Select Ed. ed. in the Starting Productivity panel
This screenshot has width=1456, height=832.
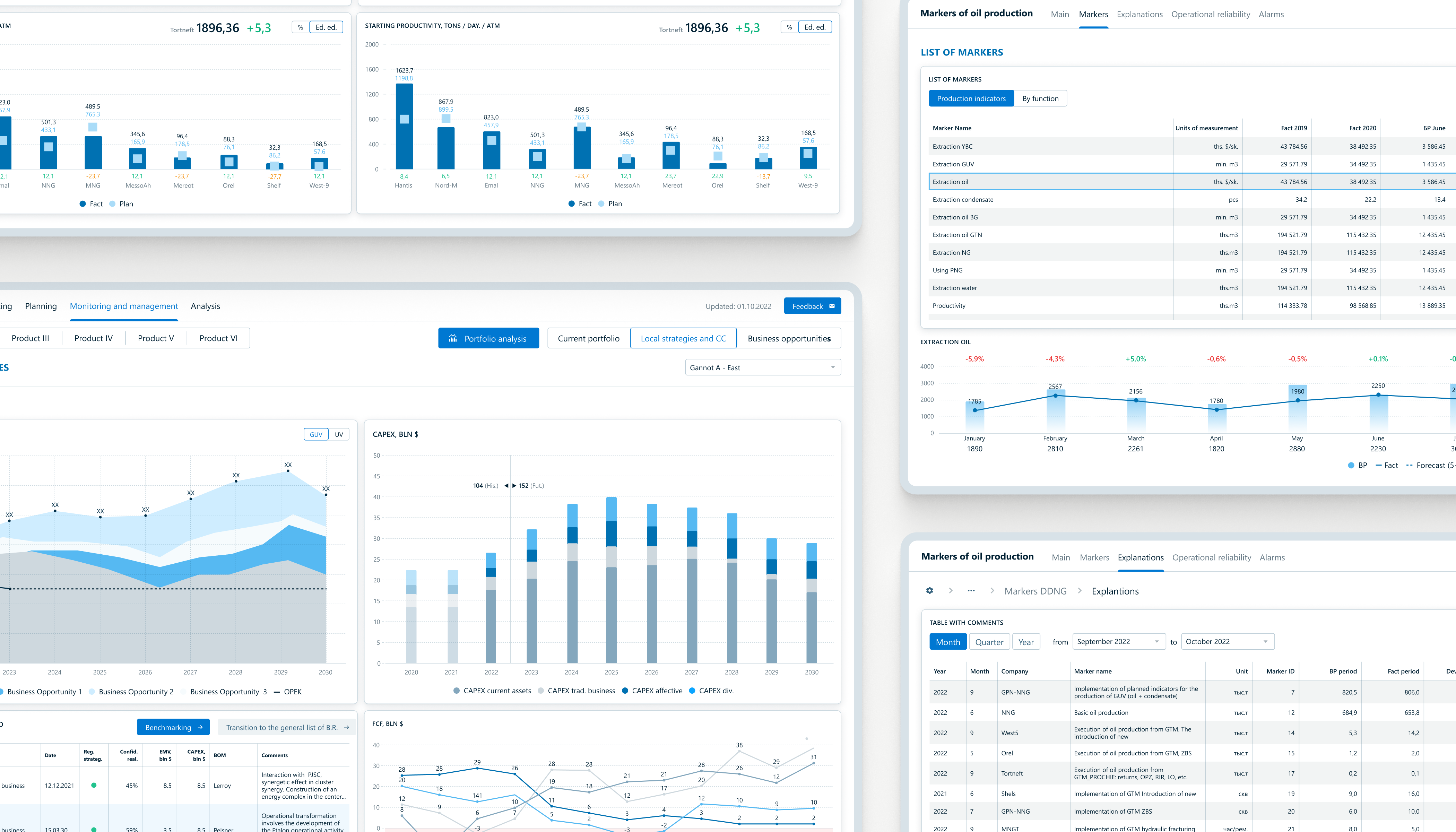coord(815,27)
